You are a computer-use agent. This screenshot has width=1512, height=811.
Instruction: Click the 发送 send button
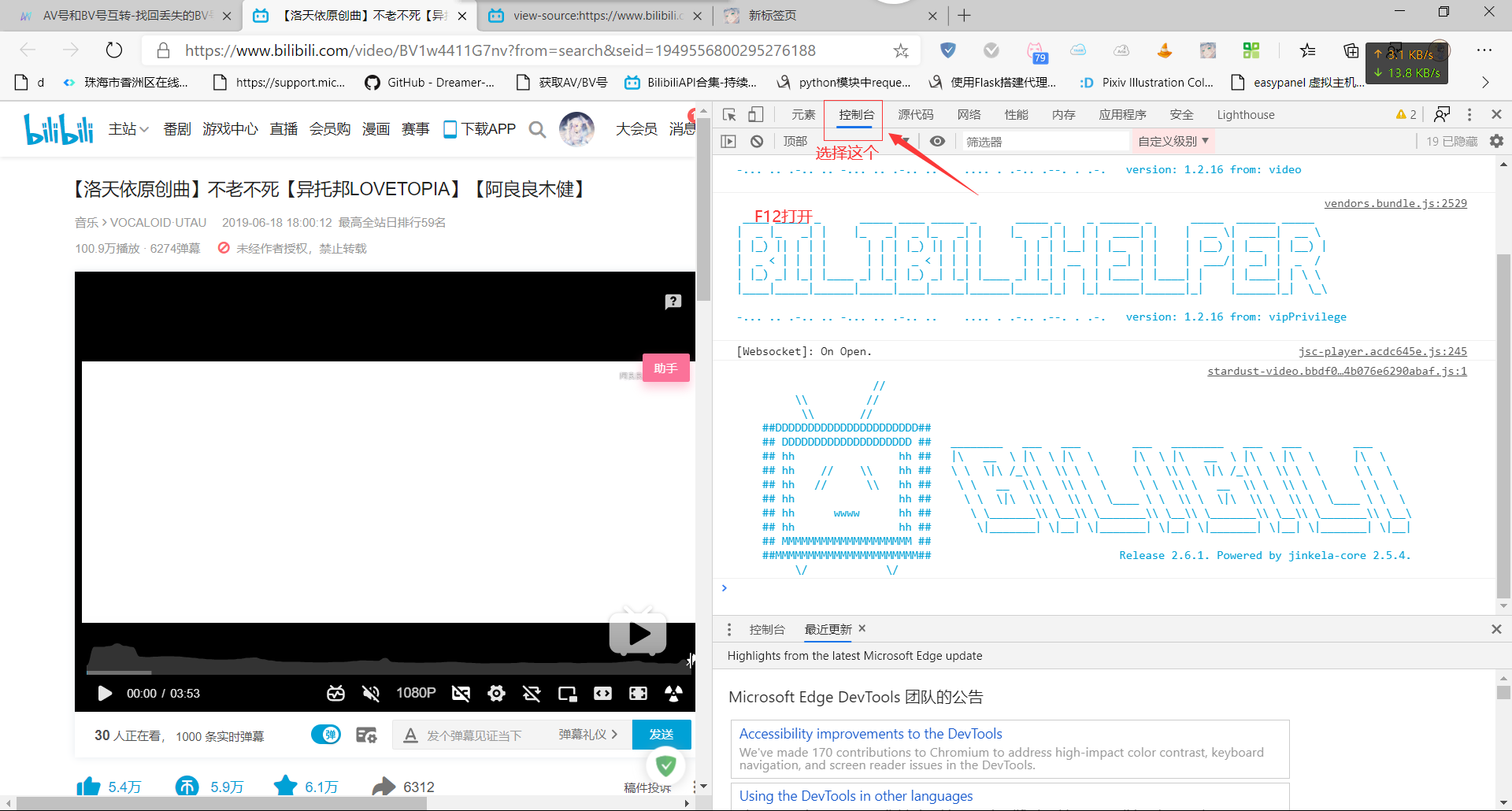coord(661,735)
